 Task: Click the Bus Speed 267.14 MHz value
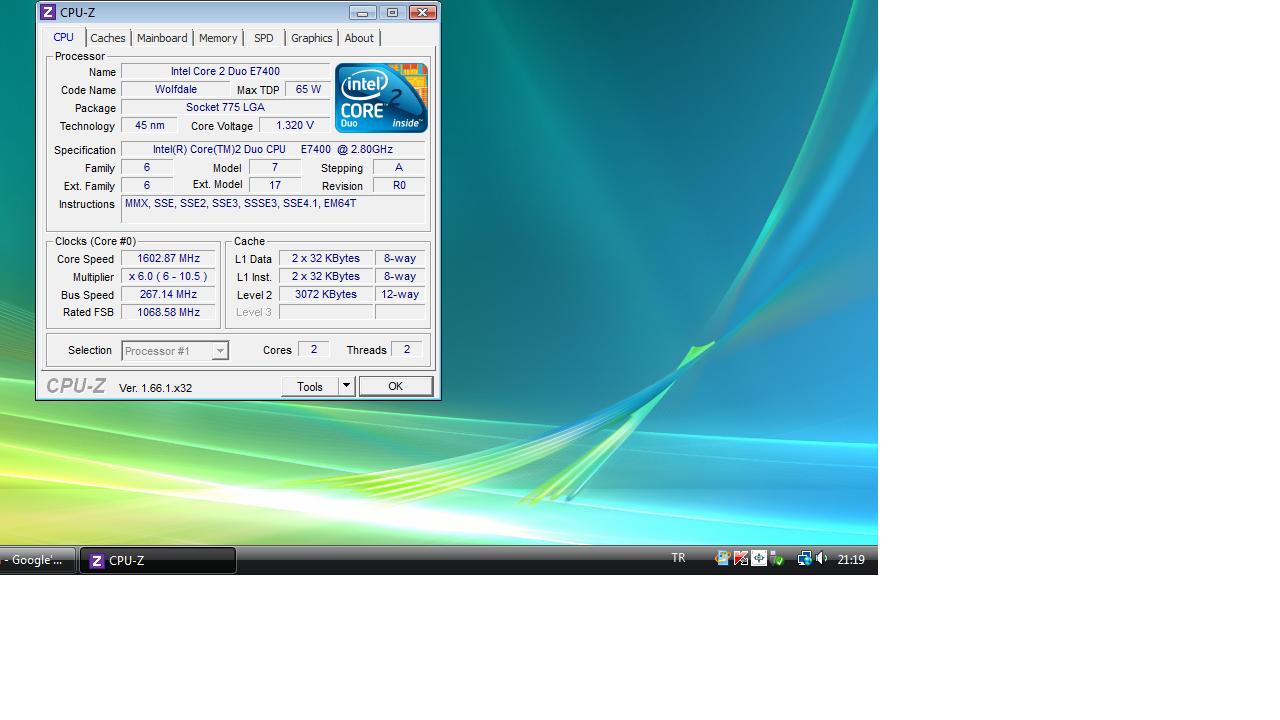168,295
